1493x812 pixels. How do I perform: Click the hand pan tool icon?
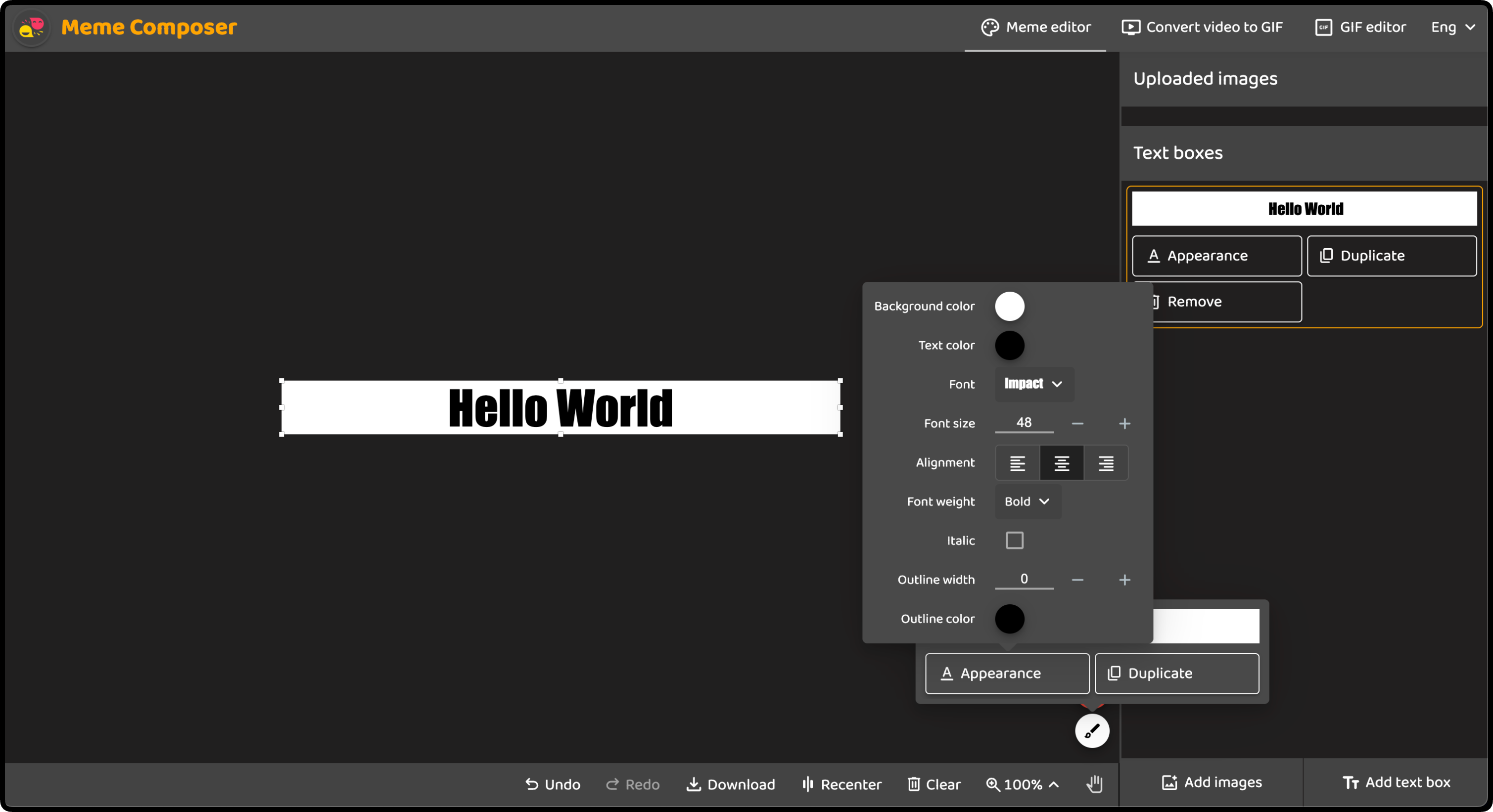(x=1094, y=784)
